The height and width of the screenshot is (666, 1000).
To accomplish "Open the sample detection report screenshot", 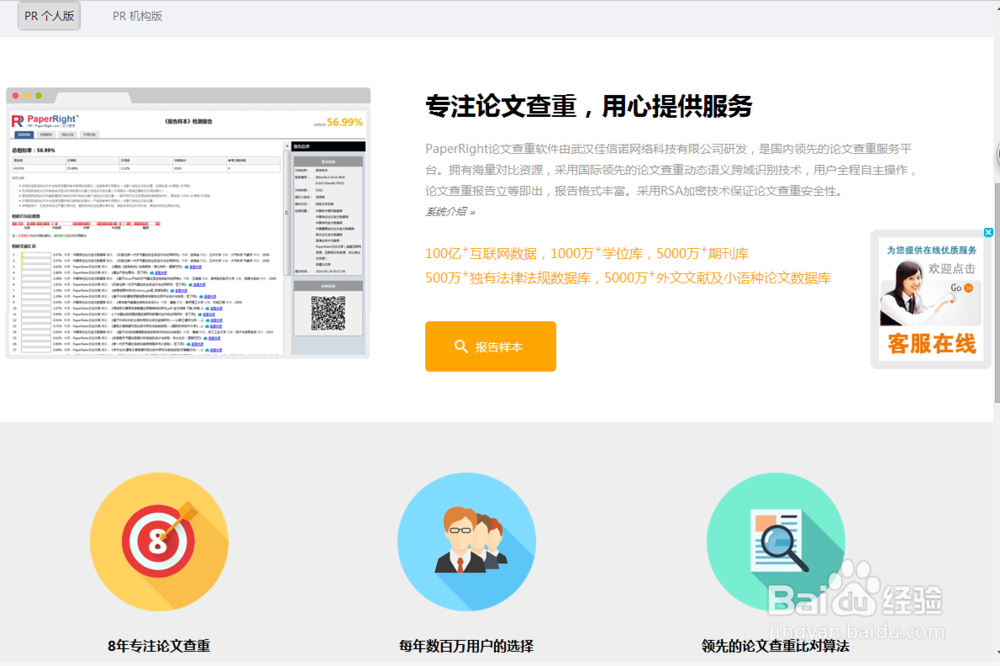I will [x=188, y=223].
